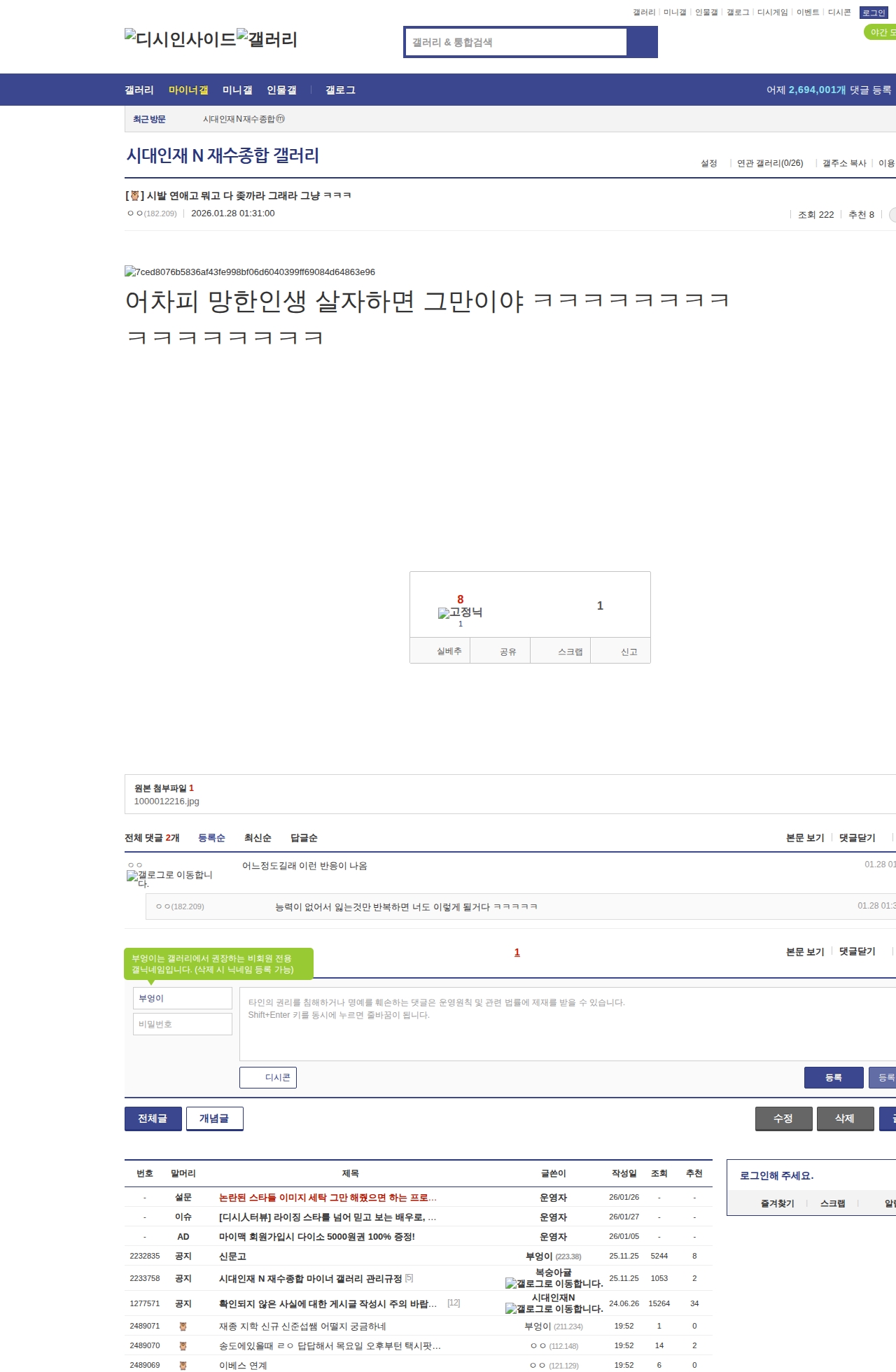Click the 갤러리 logo image beside 디시인사이드
The width and height of the screenshot is (896, 1372).
[267, 39]
